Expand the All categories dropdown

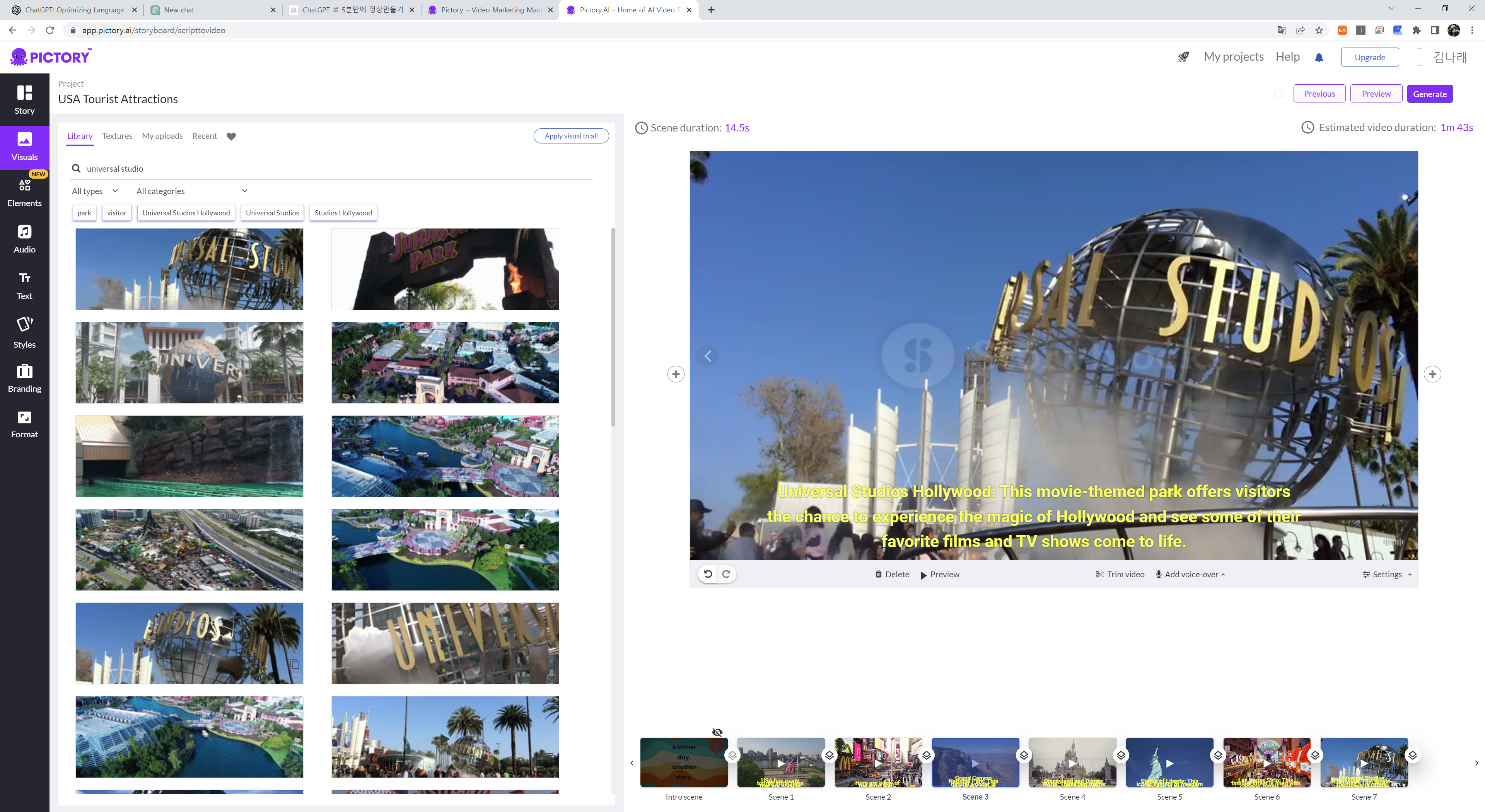191,191
